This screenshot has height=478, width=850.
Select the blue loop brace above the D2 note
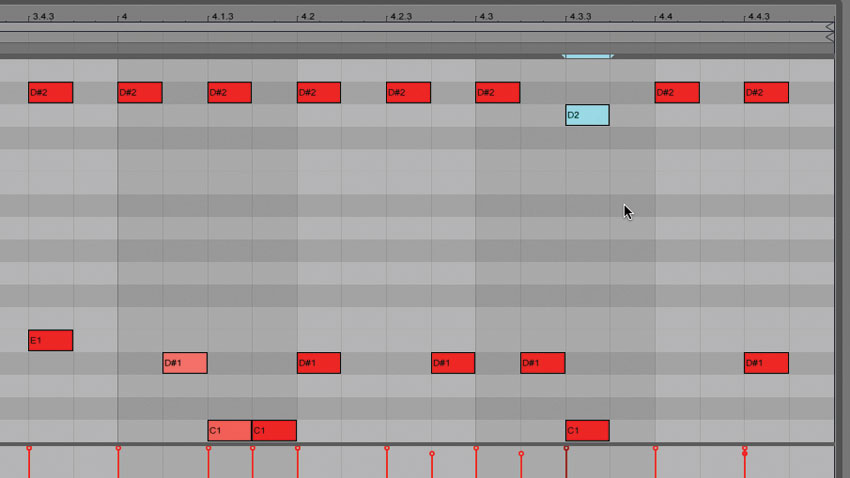click(588, 56)
